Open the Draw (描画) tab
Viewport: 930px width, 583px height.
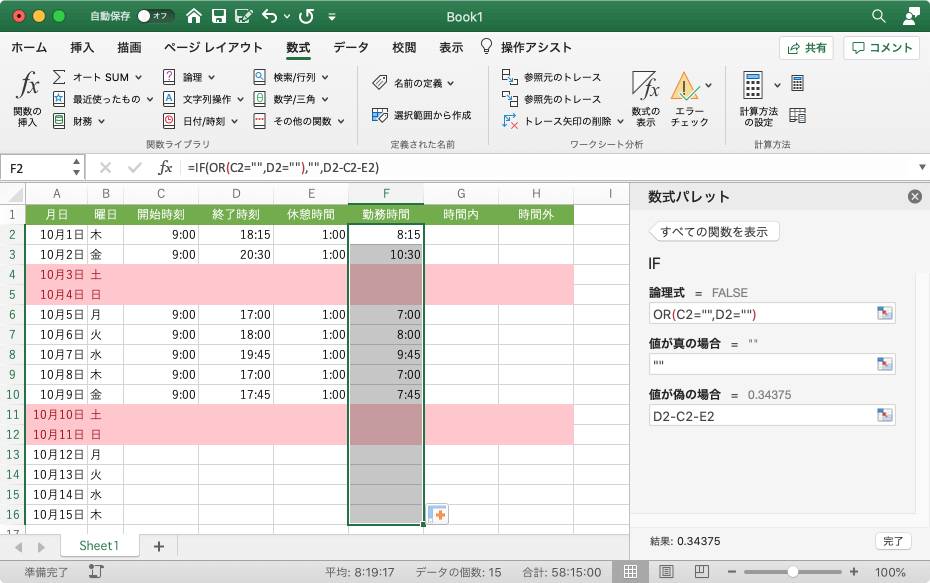129,47
